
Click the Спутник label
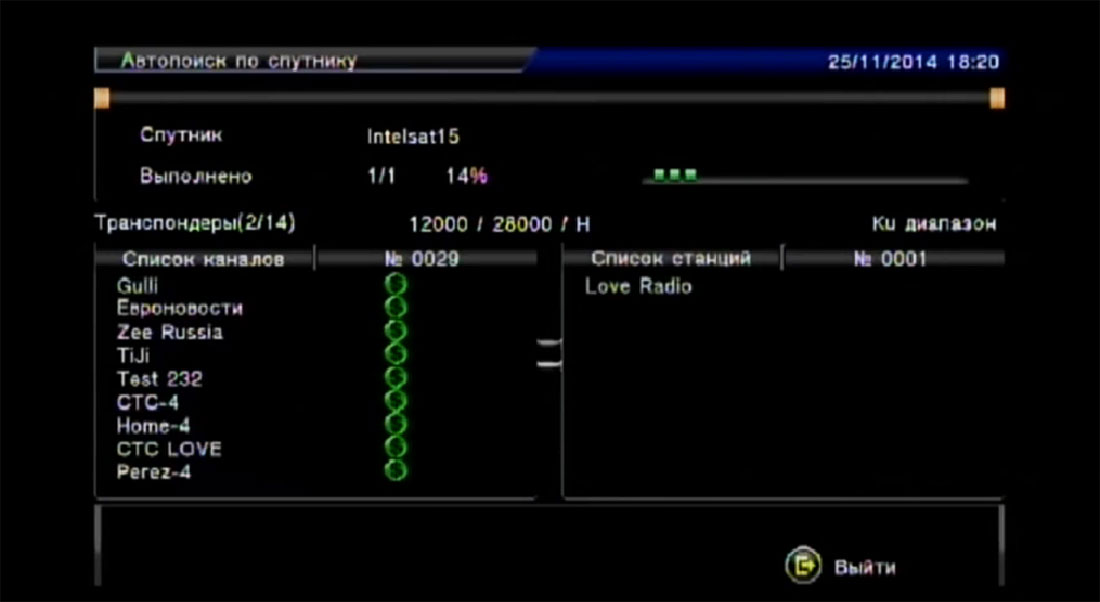181,135
